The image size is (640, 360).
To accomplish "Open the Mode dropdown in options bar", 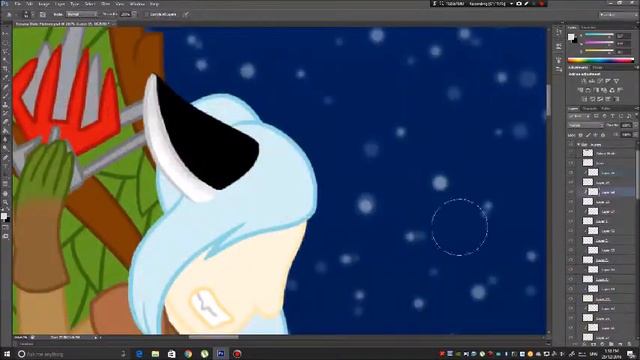I will click(x=82, y=14).
